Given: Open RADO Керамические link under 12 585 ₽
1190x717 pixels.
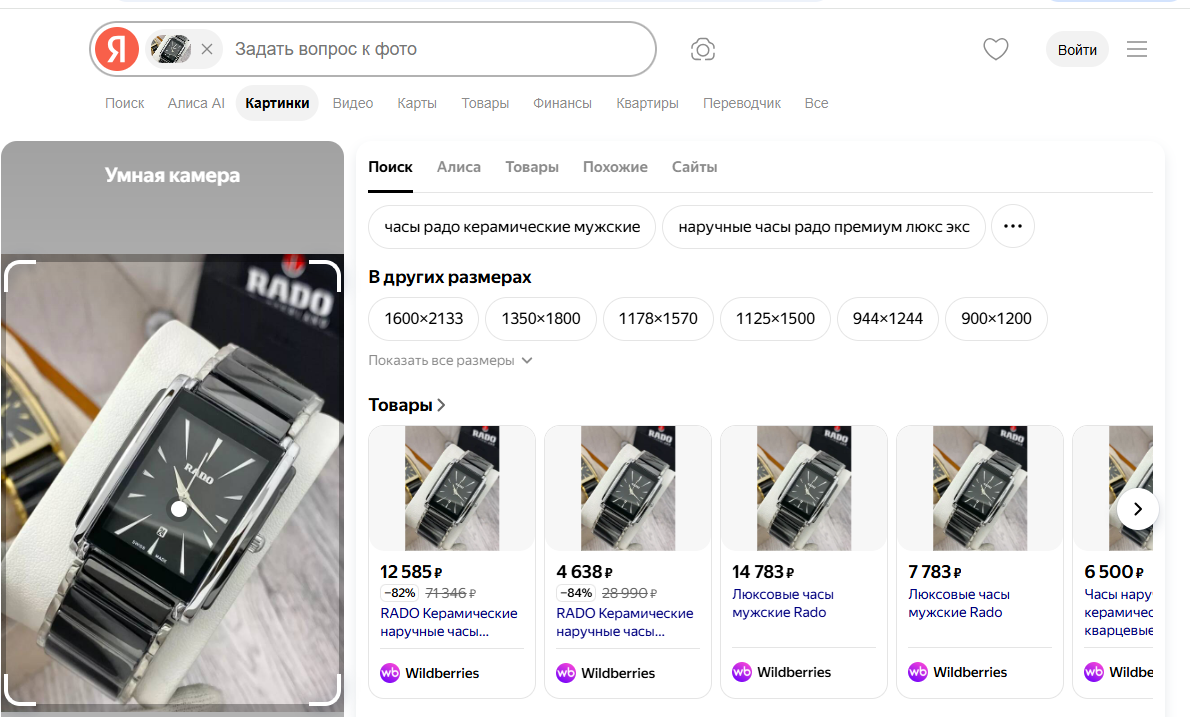Looking at the screenshot, I should tap(449, 622).
